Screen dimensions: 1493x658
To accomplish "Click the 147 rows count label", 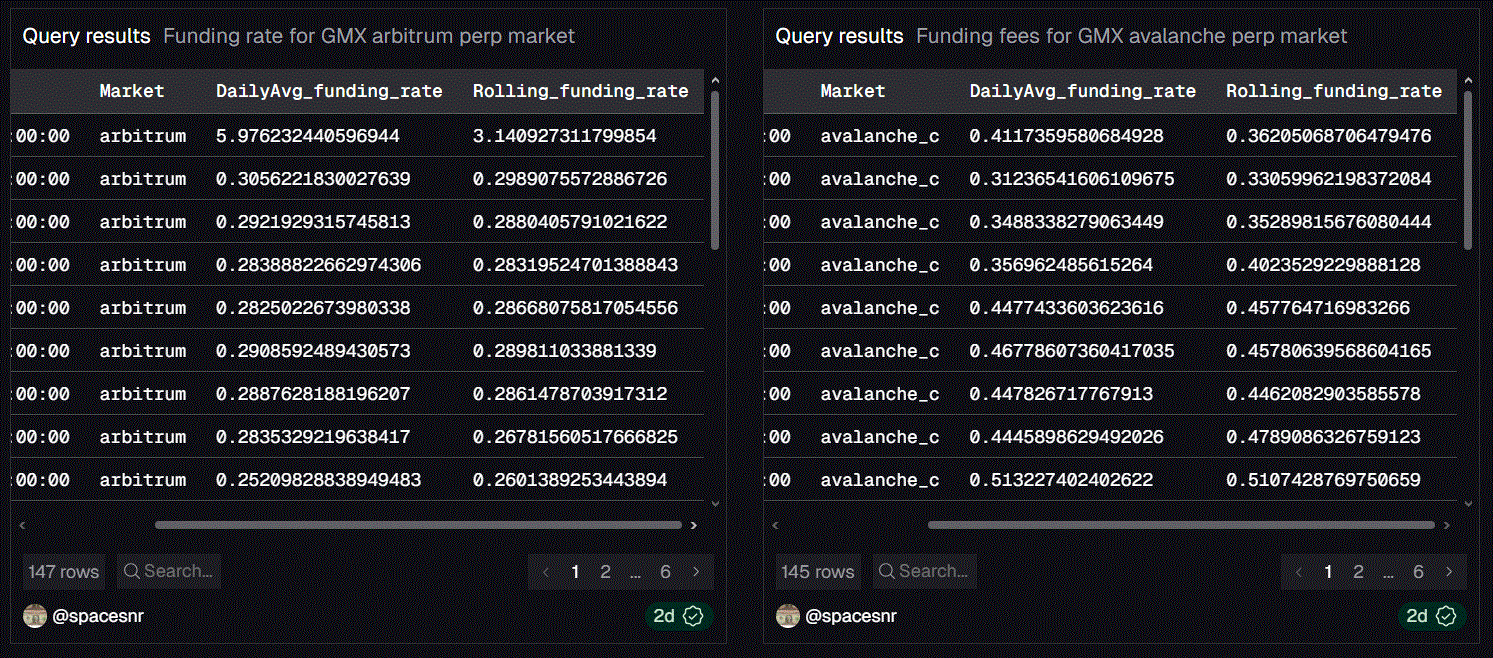I will pos(64,572).
